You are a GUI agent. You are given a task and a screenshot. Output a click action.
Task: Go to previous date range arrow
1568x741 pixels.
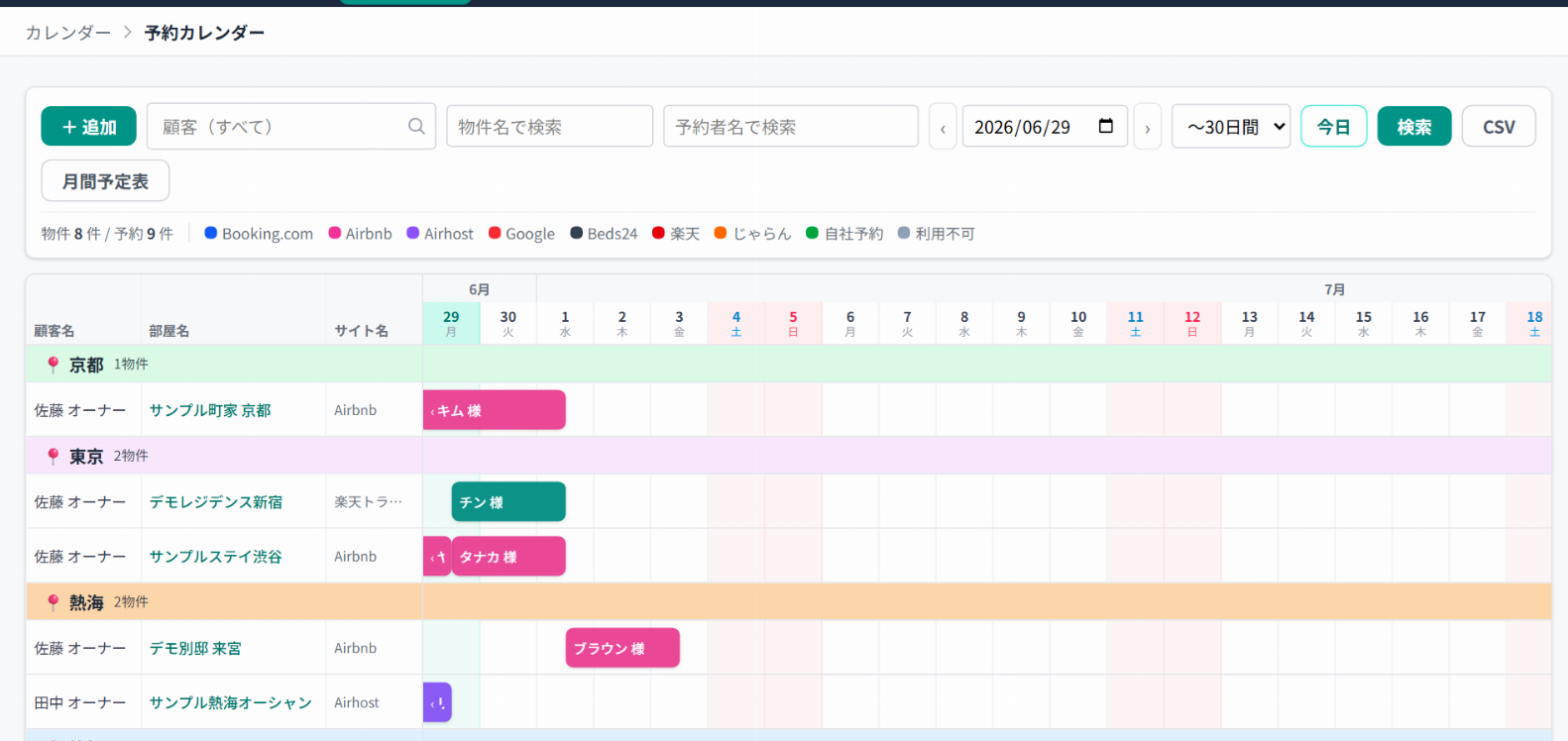coord(943,127)
